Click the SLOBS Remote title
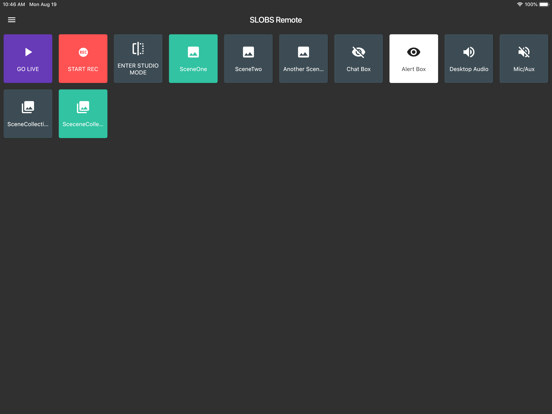Viewport: 552px width, 414px height. click(276, 20)
